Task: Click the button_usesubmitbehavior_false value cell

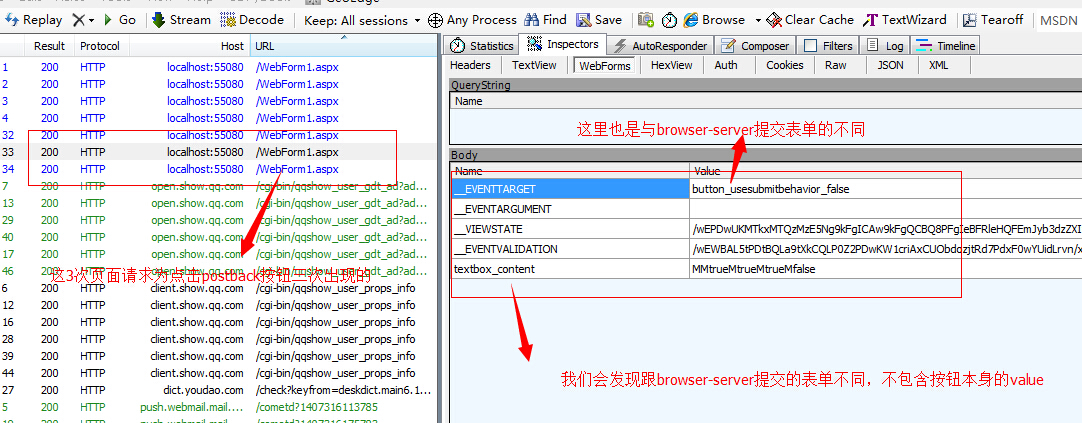Action: [x=886, y=188]
